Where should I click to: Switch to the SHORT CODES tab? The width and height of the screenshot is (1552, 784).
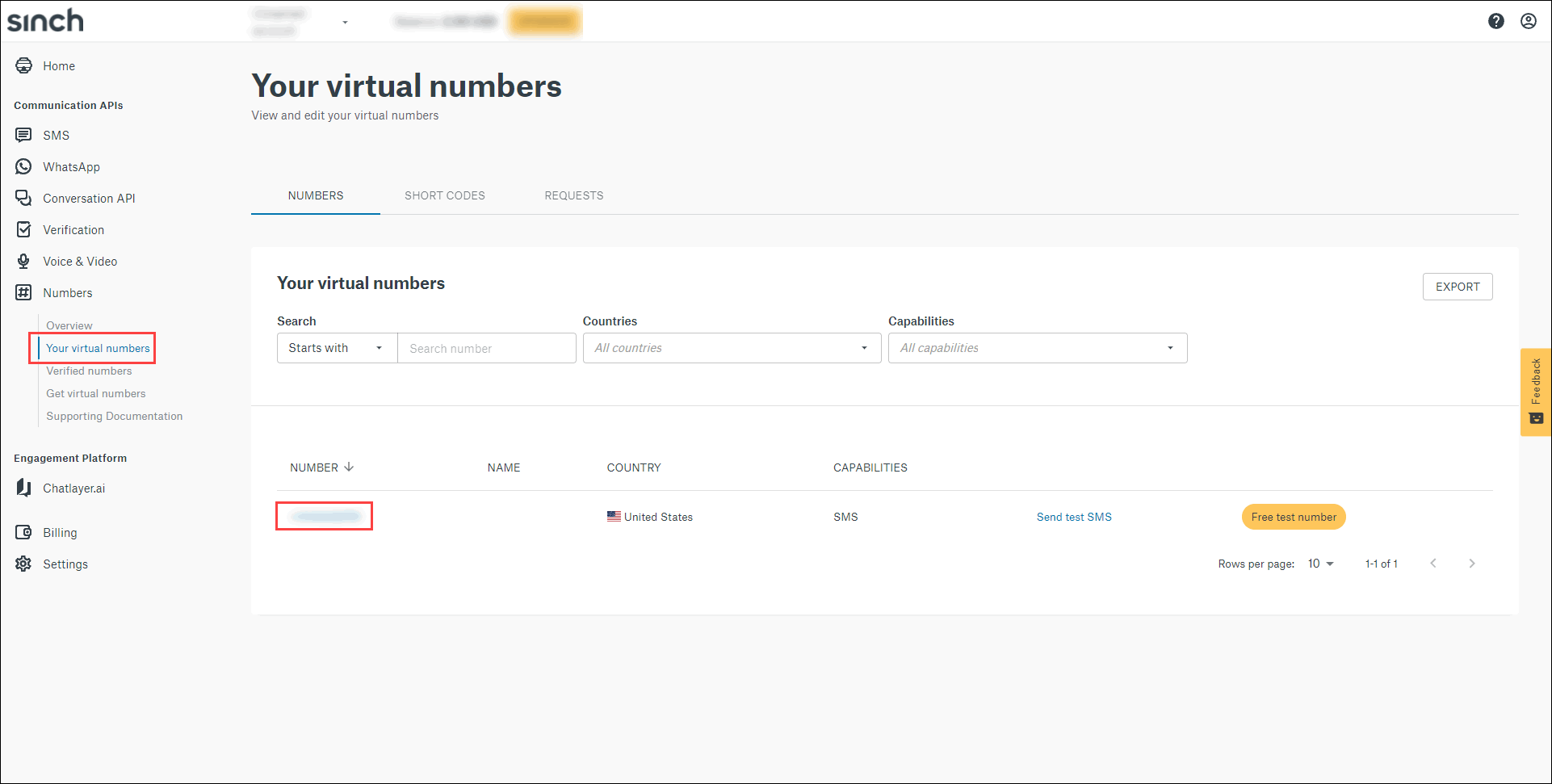pyautogui.click(x=445, y=195)
